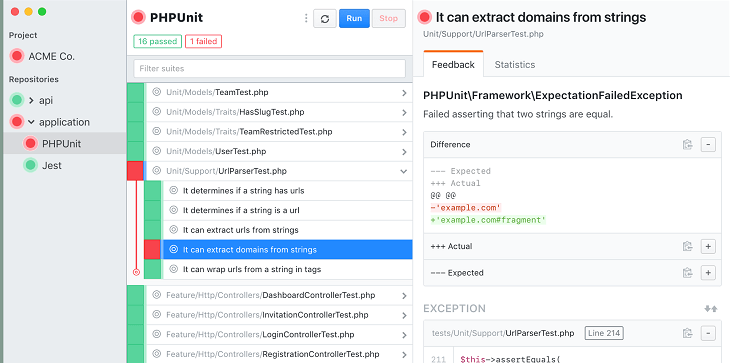Screen dimensions: 730x363
Task: Switch to the Feedback tab
Action: click(453, 65)
